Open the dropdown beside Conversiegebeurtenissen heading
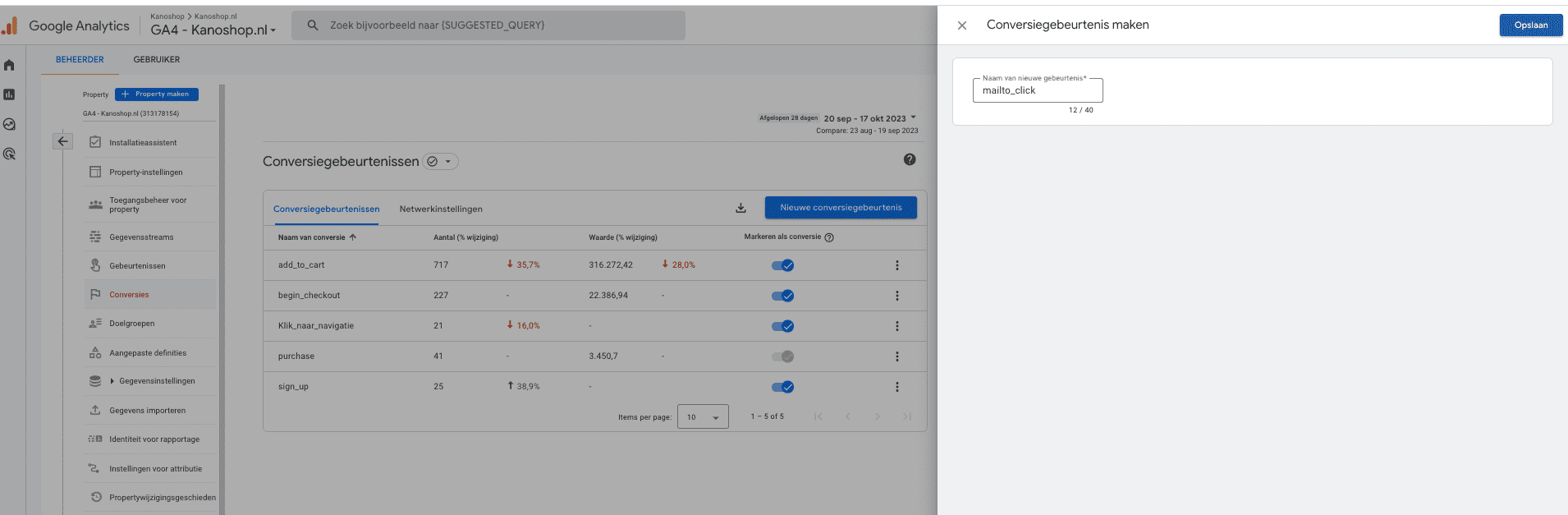This screenshot has height=515, width=1568. click(440, 162)
